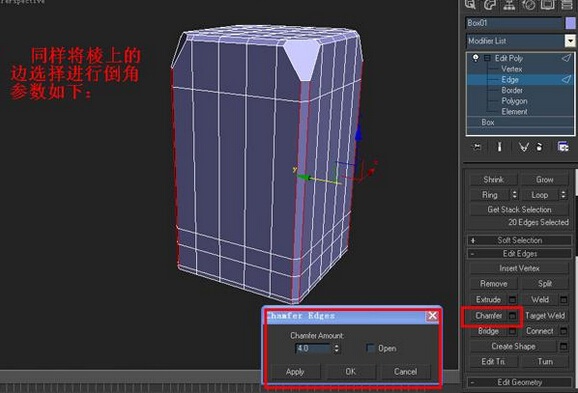Click the green Y-axis gizmo arrow
This screenshot has height=393, width=578.
tap(304, 177)
